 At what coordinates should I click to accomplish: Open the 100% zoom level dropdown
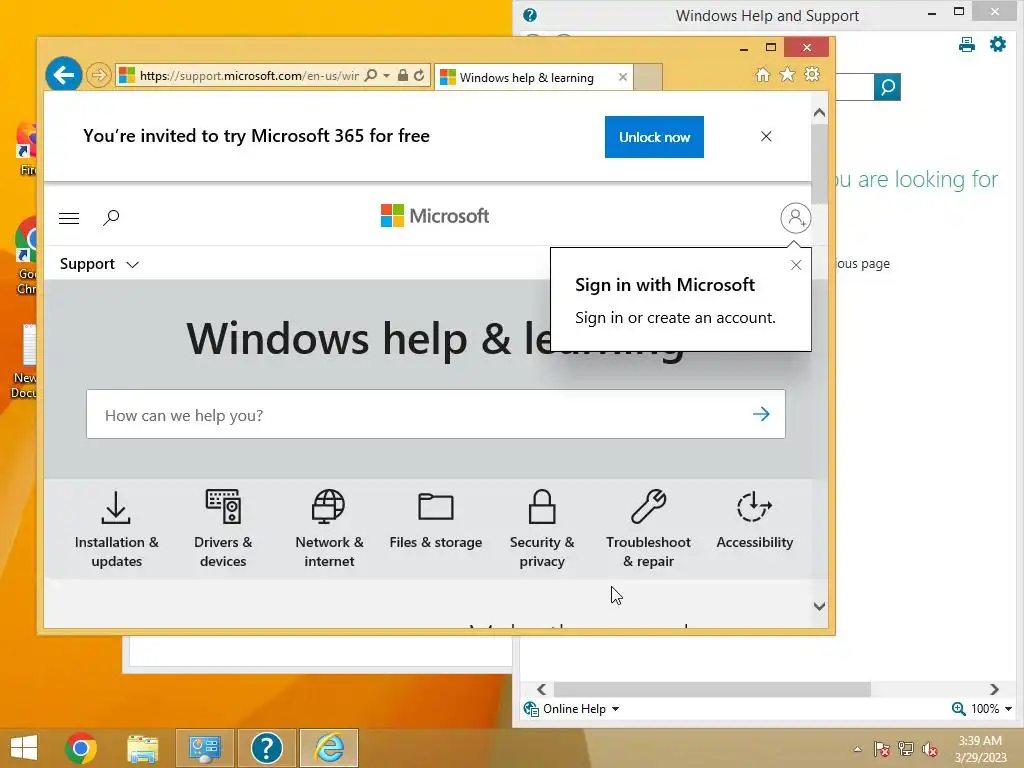pos(991,709)
